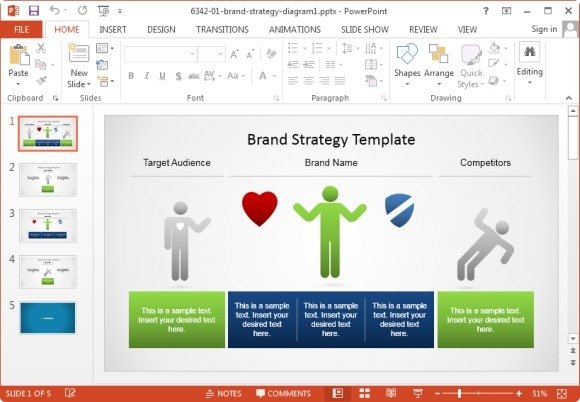Viewport: 580px width, 402px height.
Task: Toggle text Shadow formatting
Action: click(178, 76)
